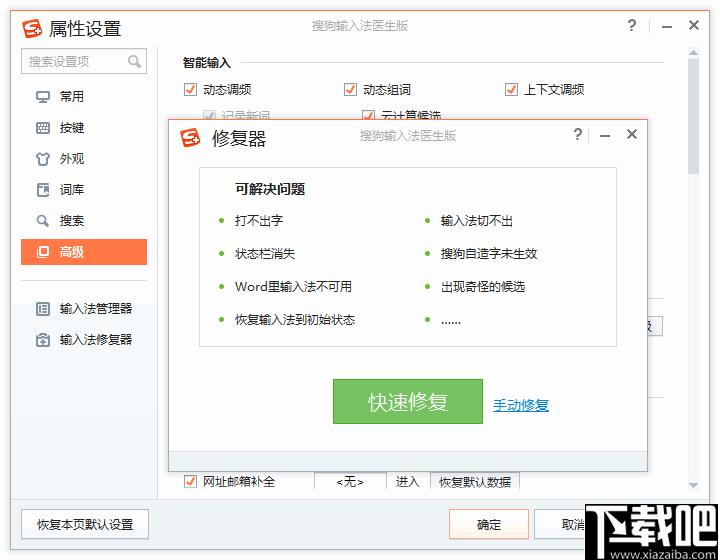Click the search magnifier icon in settings box
This screenshot has height=560, width=720.
[x=134, y=62]
